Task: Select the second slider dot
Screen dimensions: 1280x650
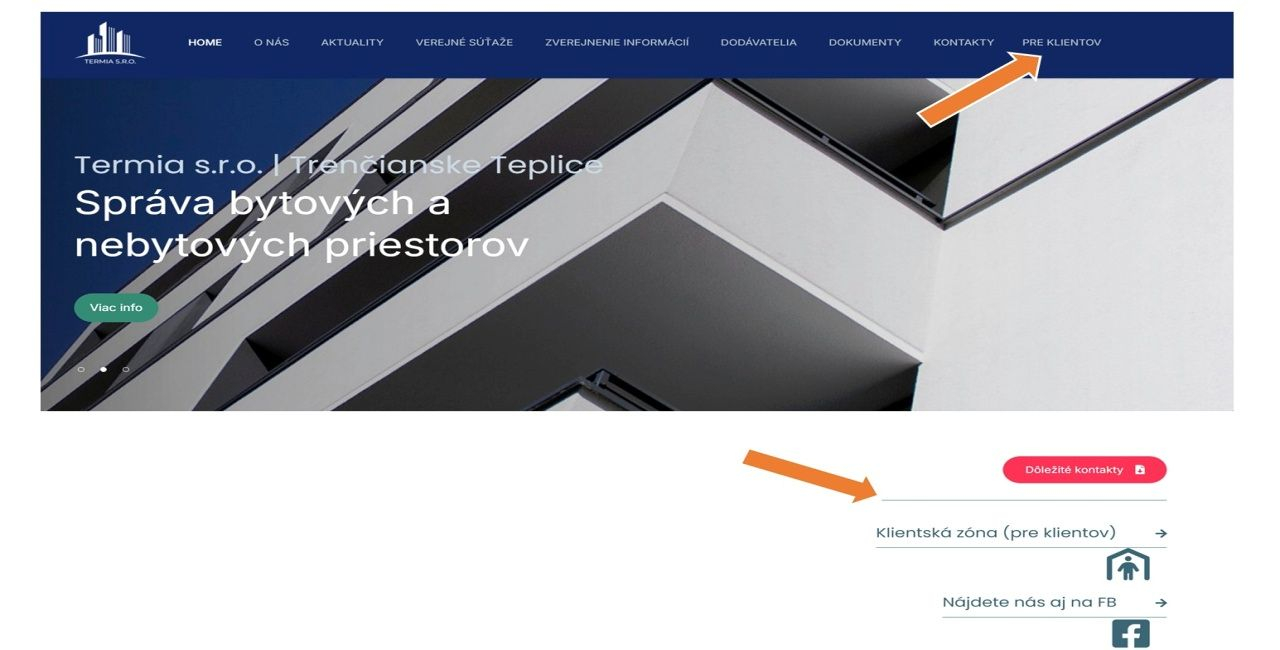Action: click(x=103, y=369)
